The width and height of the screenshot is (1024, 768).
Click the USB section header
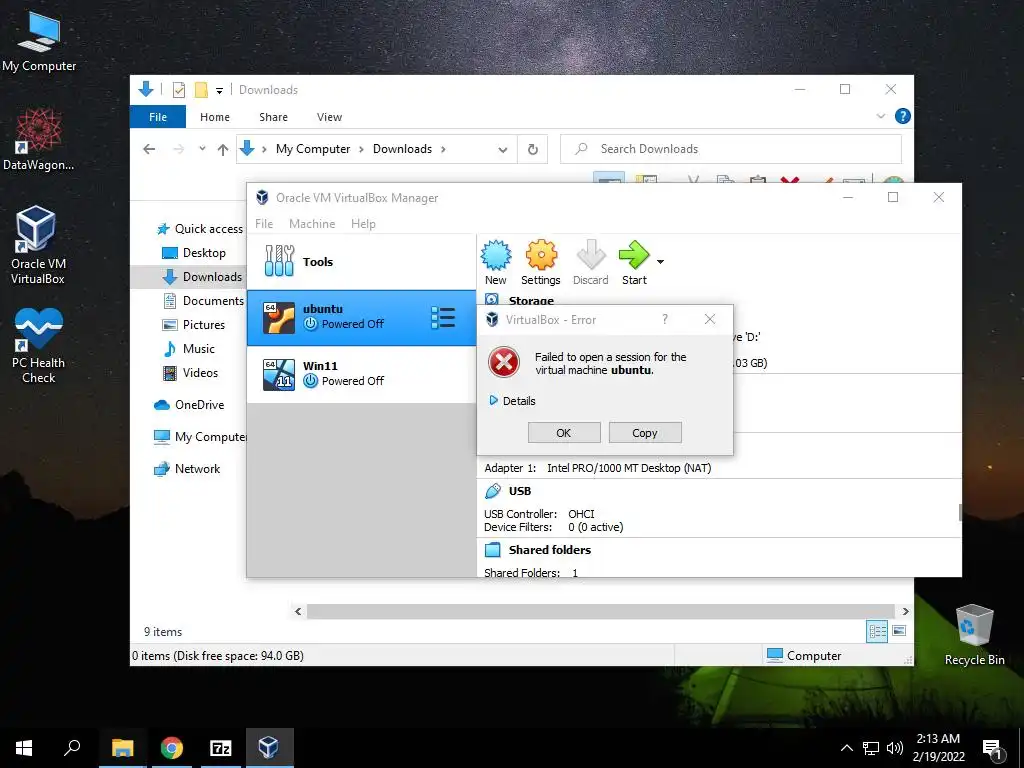(520, 491)
